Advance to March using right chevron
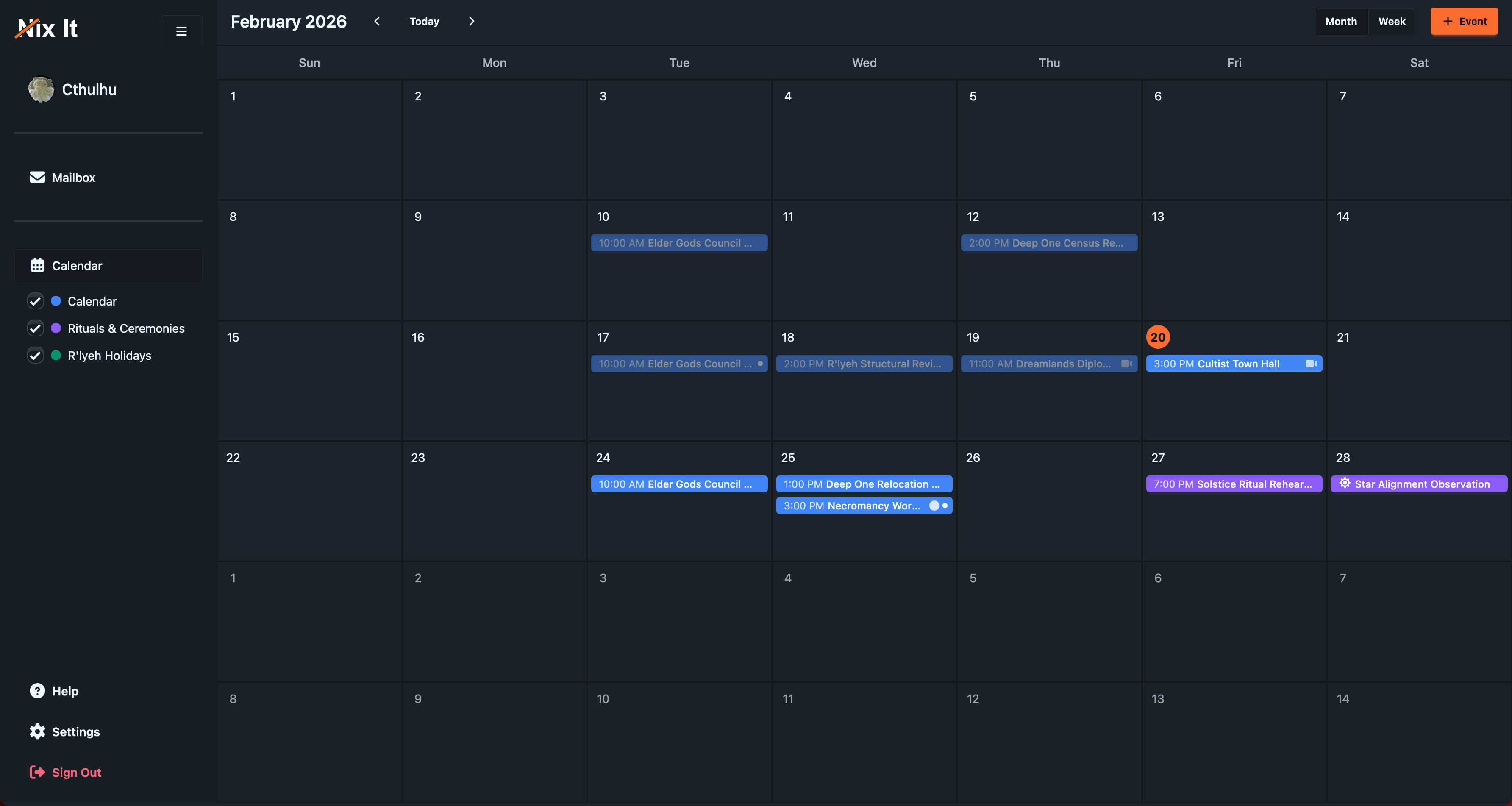 (x=471, y=21)
